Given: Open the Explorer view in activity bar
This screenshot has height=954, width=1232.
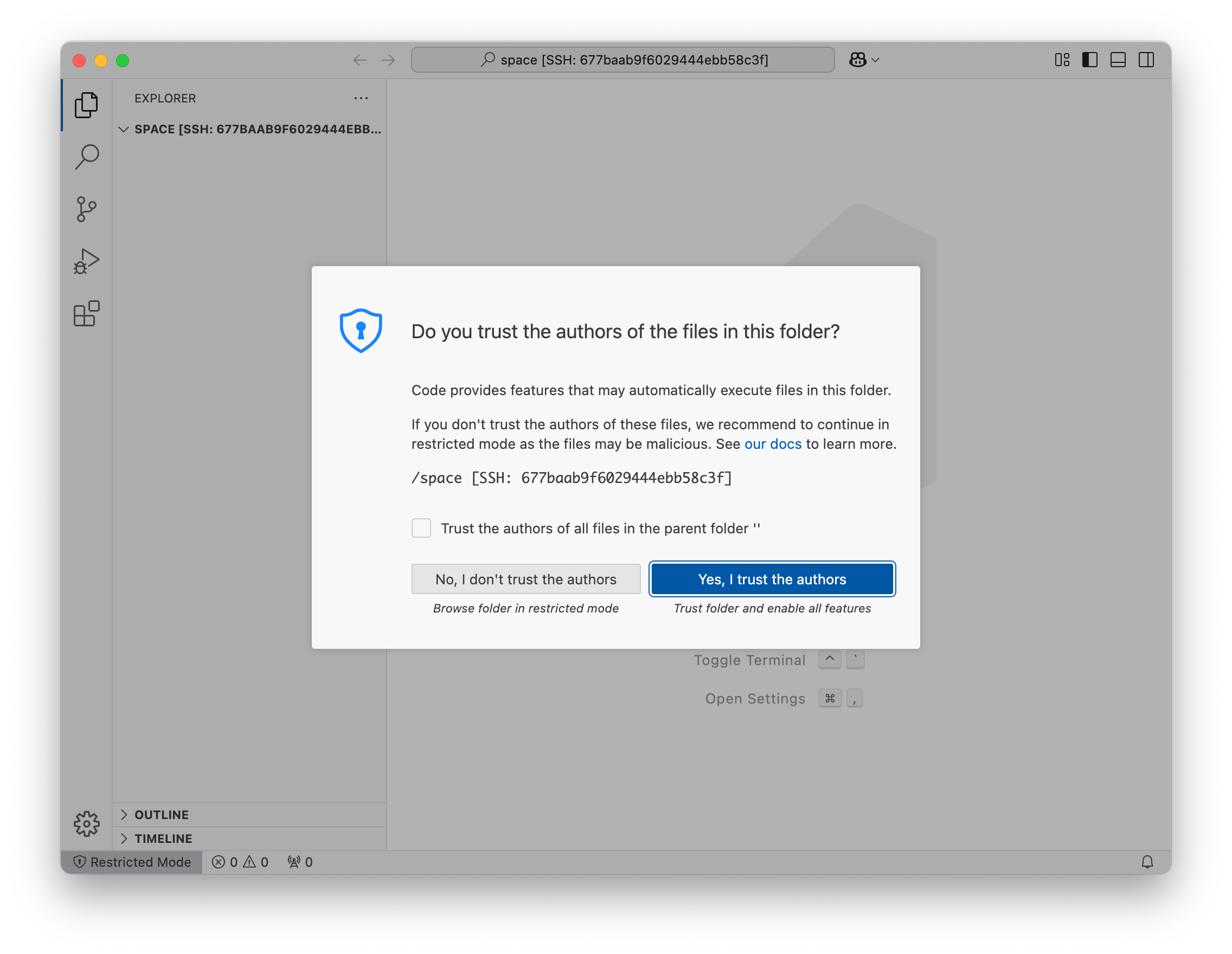Looking at the screenshot, I should (x=86, y=106).
